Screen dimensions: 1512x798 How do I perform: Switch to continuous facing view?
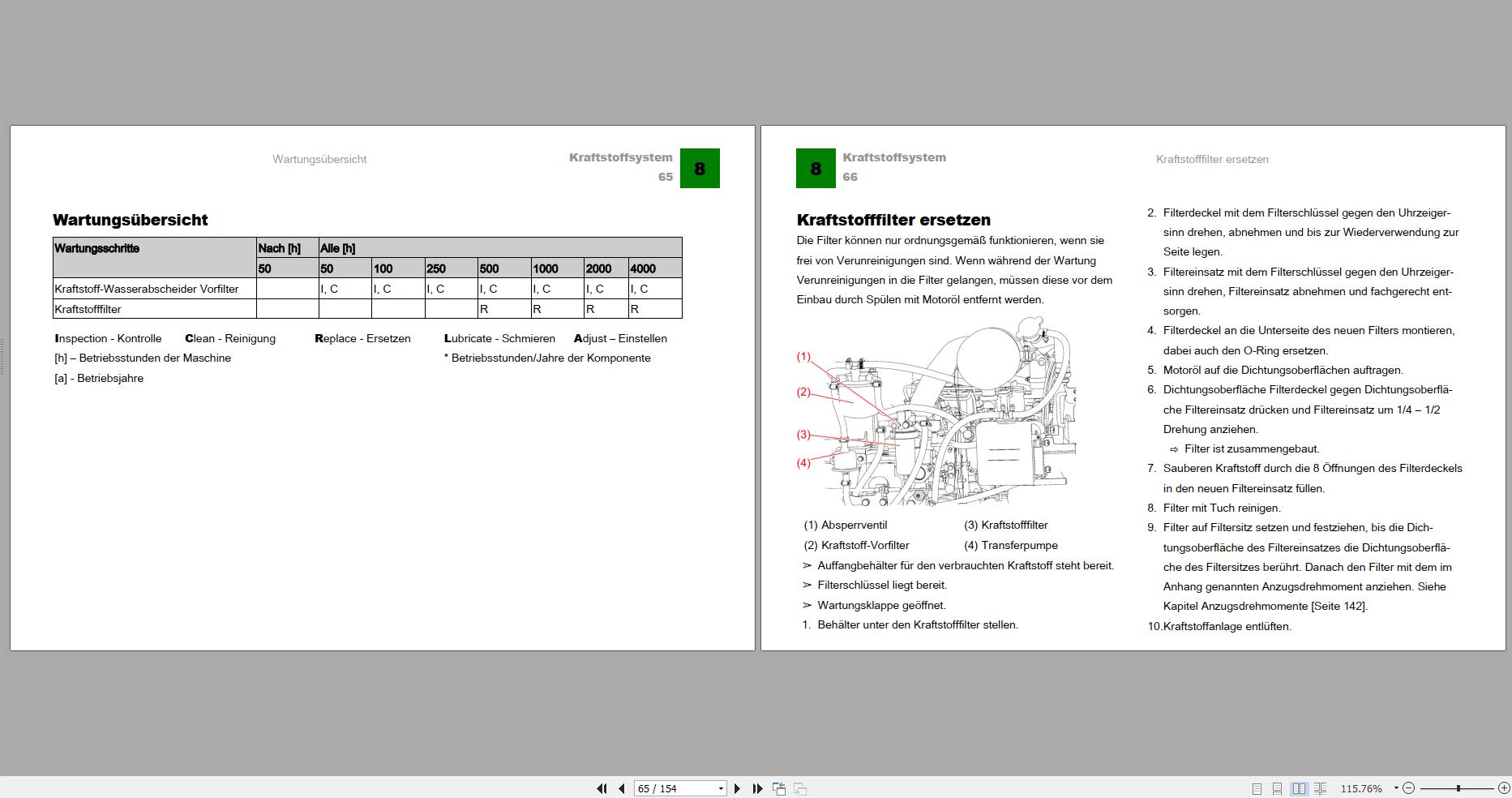[x=1320, y=788]
